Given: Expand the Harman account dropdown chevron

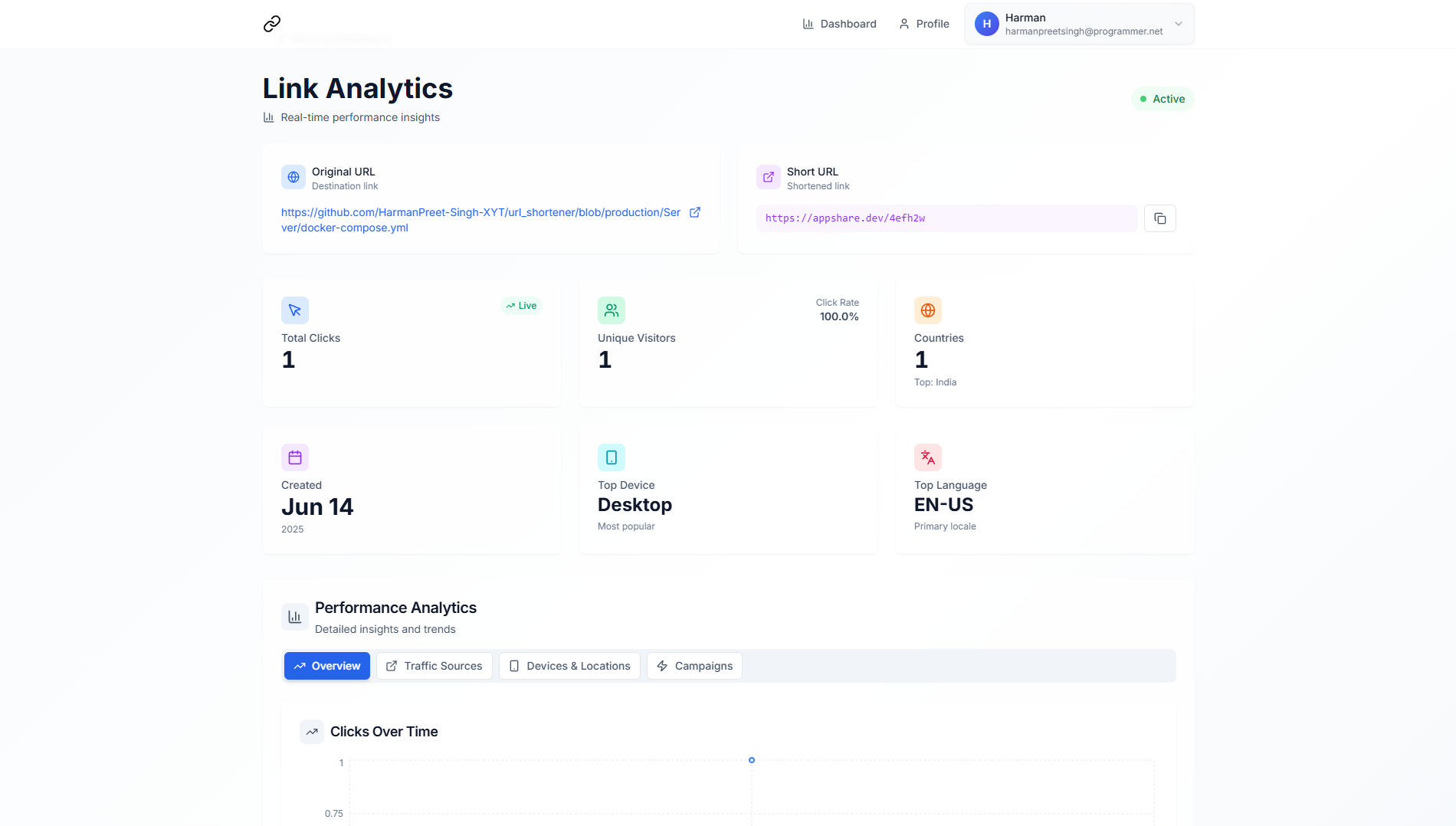Looking at the screenshot, I should 1179,24.
